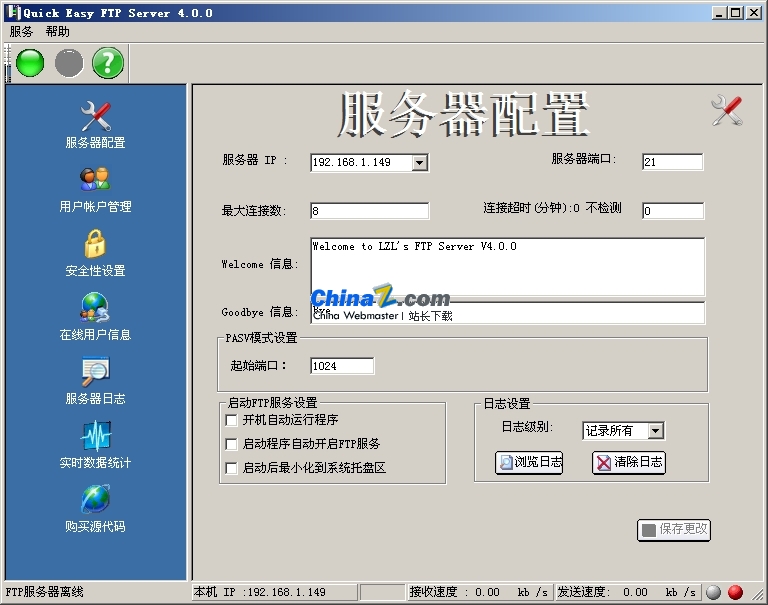Click the 服务器 IP 192.168.1.149 text box
This screenshot has height=605, width=768.
(x=361, y=163)
